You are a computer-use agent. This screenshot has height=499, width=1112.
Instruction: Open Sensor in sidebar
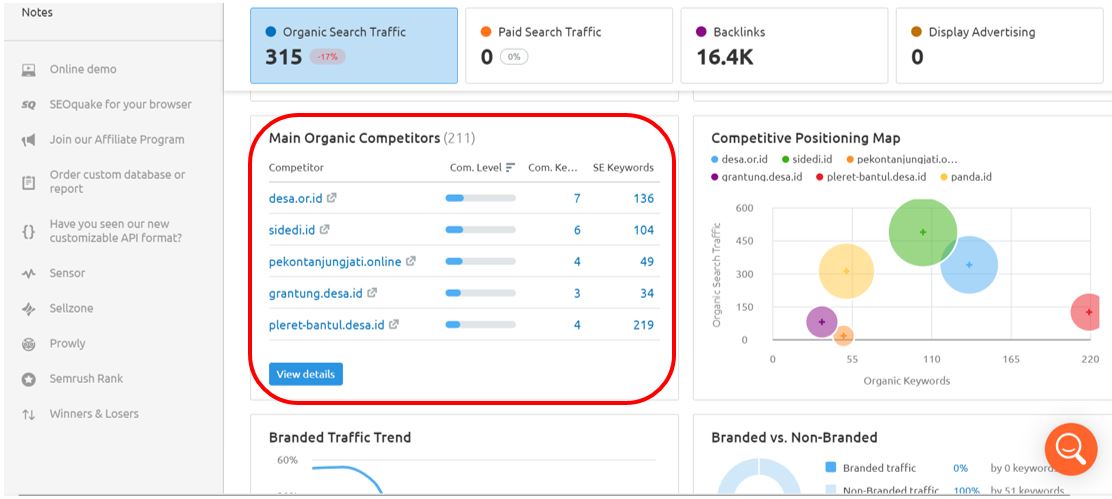[x=67, y=274]
